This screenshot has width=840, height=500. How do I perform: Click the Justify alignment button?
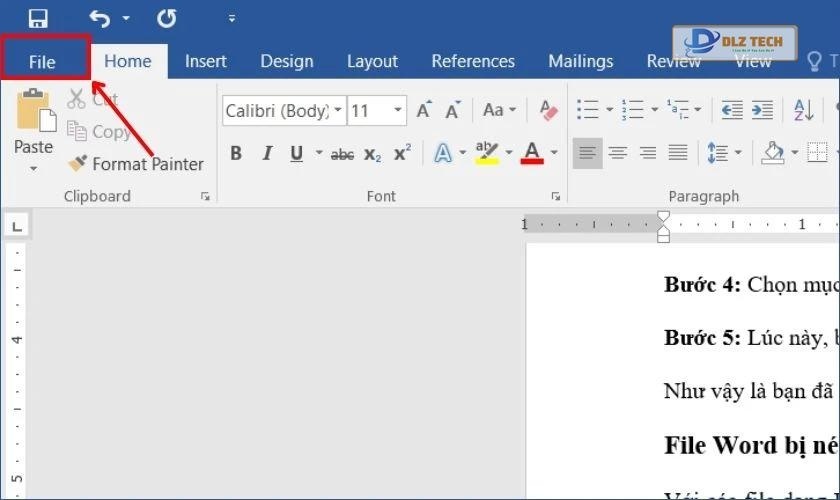click(x=678, y=154)
